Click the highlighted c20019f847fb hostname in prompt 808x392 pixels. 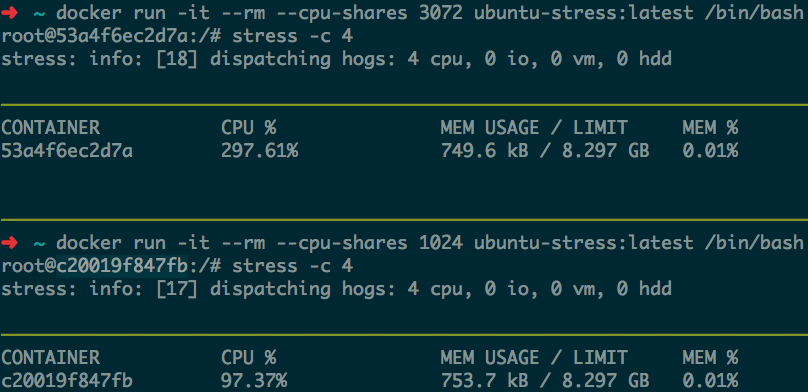coord(122,266)
